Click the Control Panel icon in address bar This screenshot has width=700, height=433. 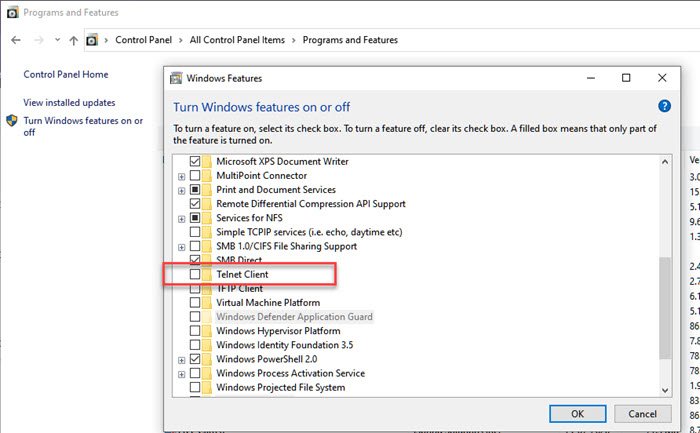point(93,40)
